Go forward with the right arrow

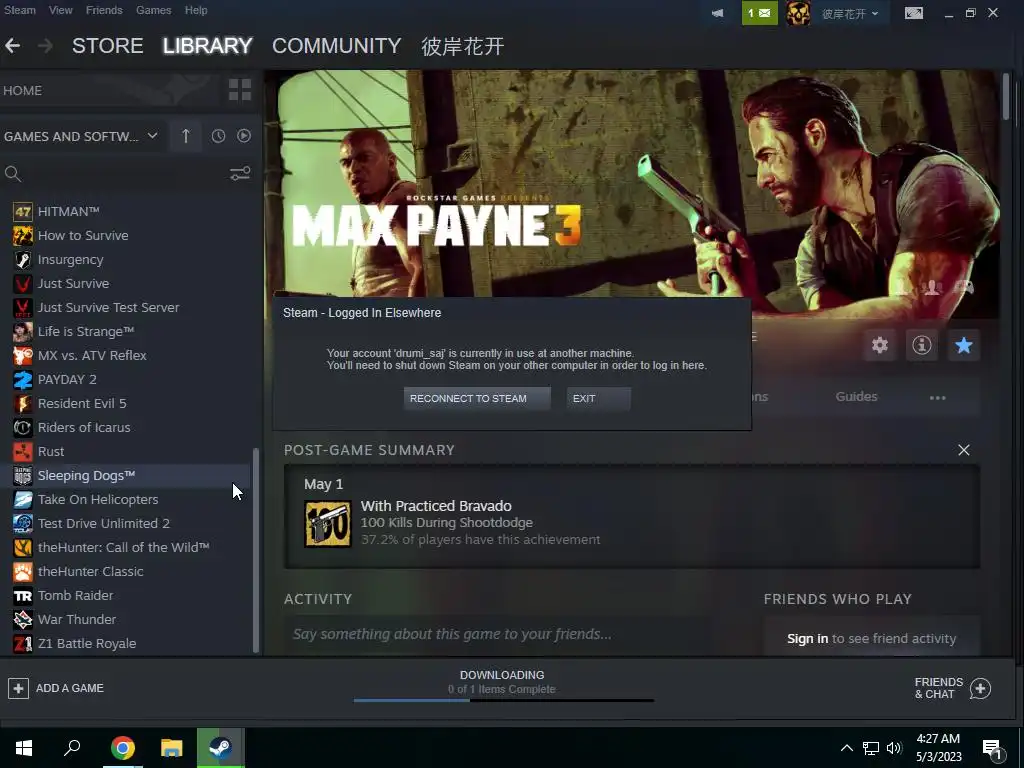[x=45, y=46]
